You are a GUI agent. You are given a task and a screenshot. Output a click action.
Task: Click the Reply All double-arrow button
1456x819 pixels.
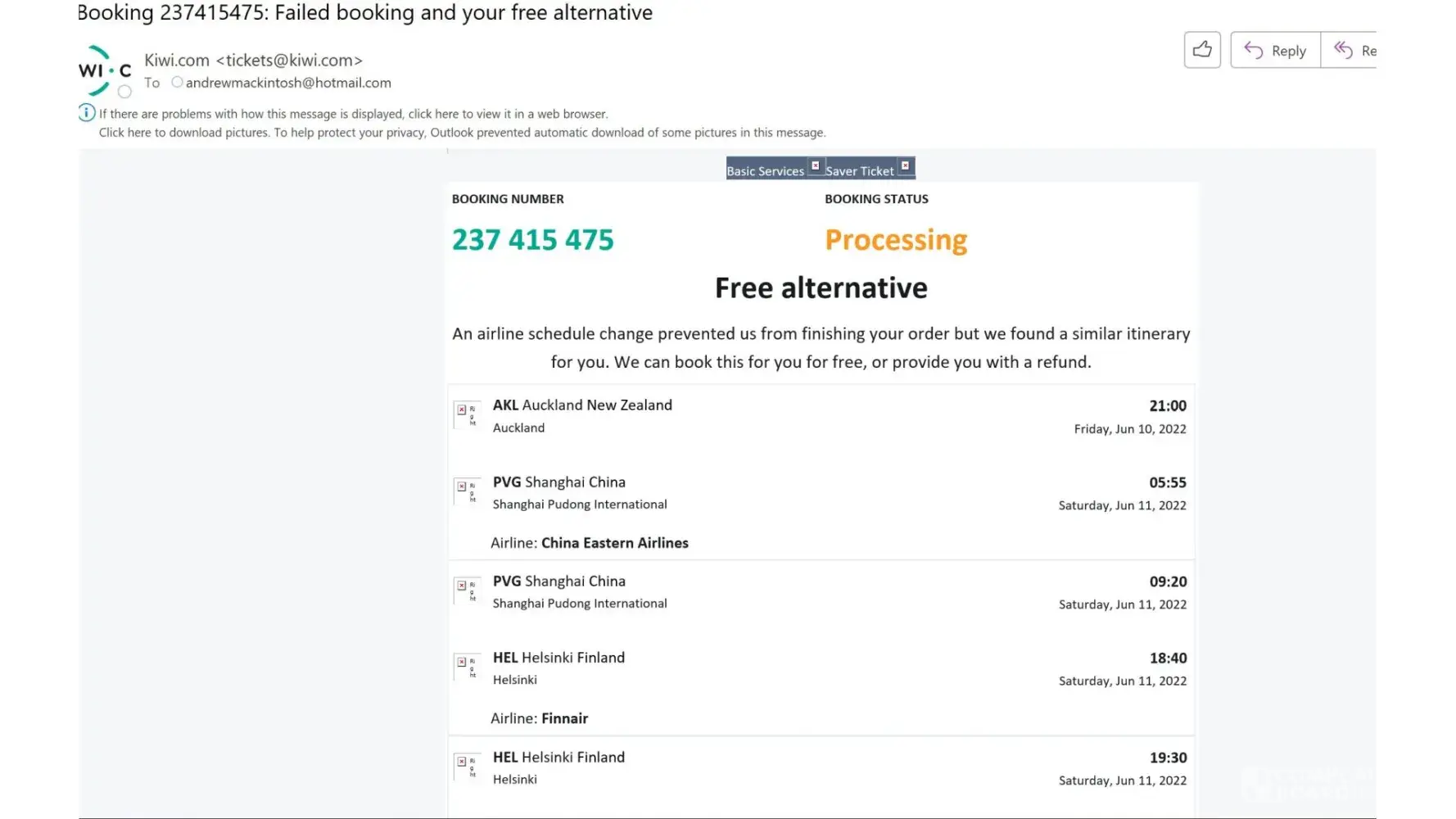(1350, 50)
